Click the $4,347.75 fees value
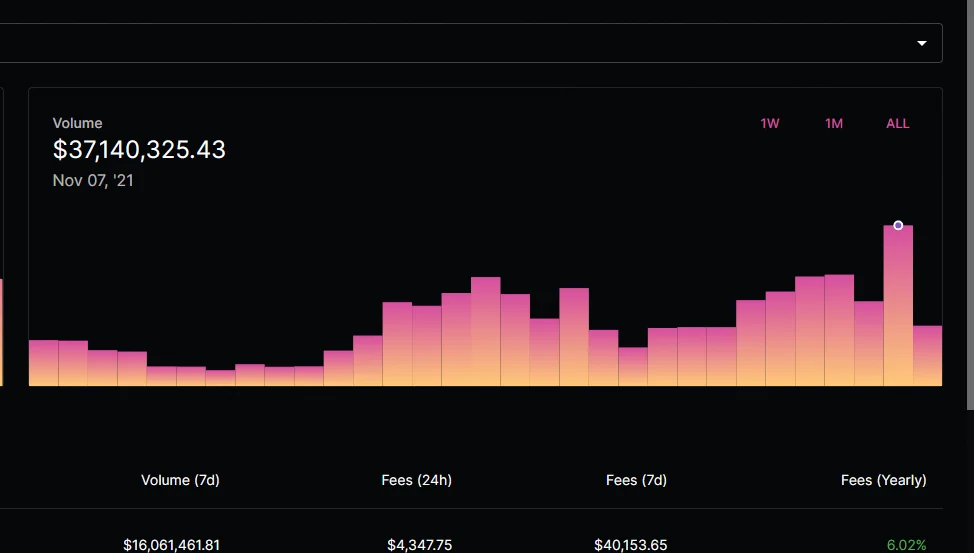This screenshot has width=974, height=553. coord(419,545)
